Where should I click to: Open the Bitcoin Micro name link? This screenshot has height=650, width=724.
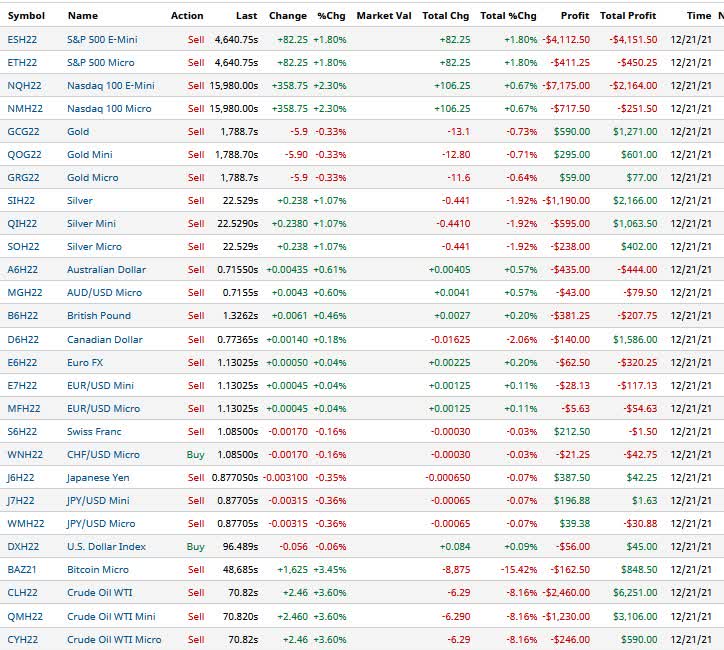coord(98,570)
